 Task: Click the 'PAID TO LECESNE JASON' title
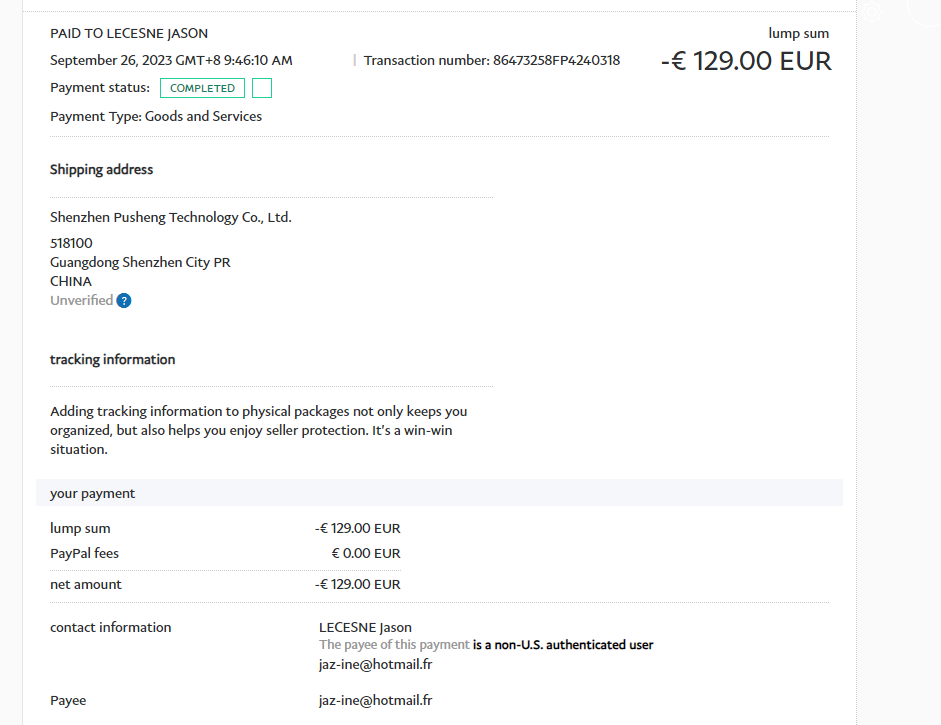pyautogui.click(x=129, y=34)
